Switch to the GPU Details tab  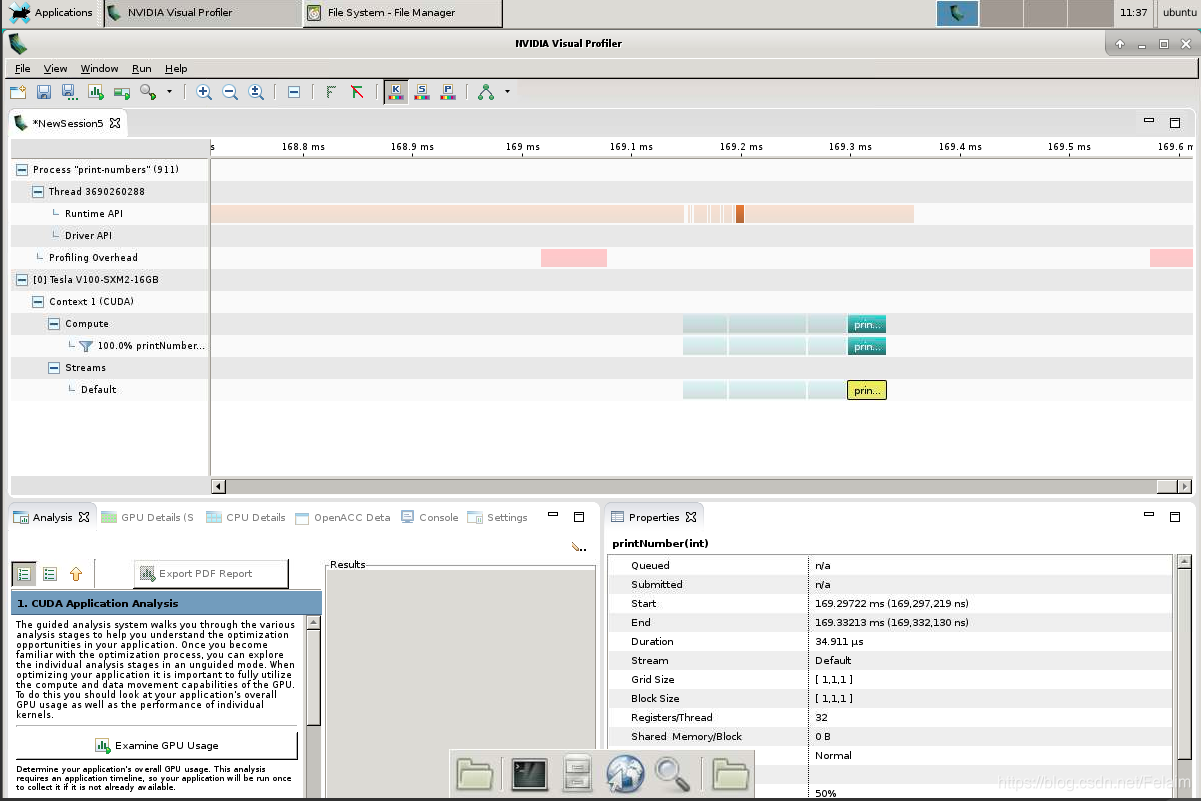coord(148,518)
